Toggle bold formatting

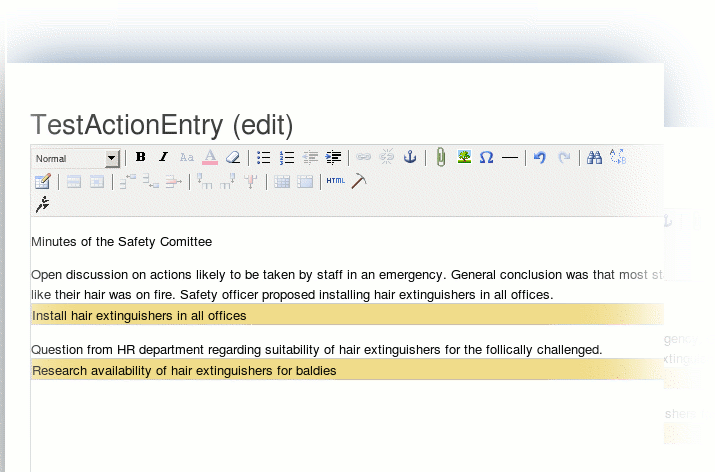pyautogui.click(x=141, y=157)
